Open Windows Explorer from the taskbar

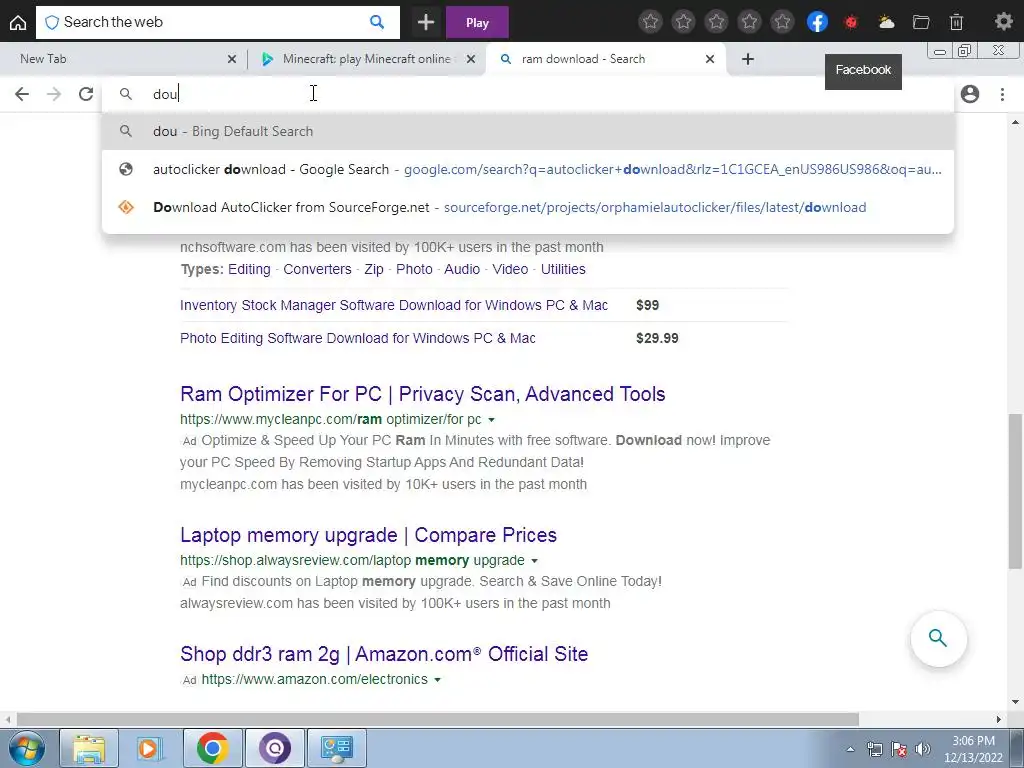coord(89,748)
